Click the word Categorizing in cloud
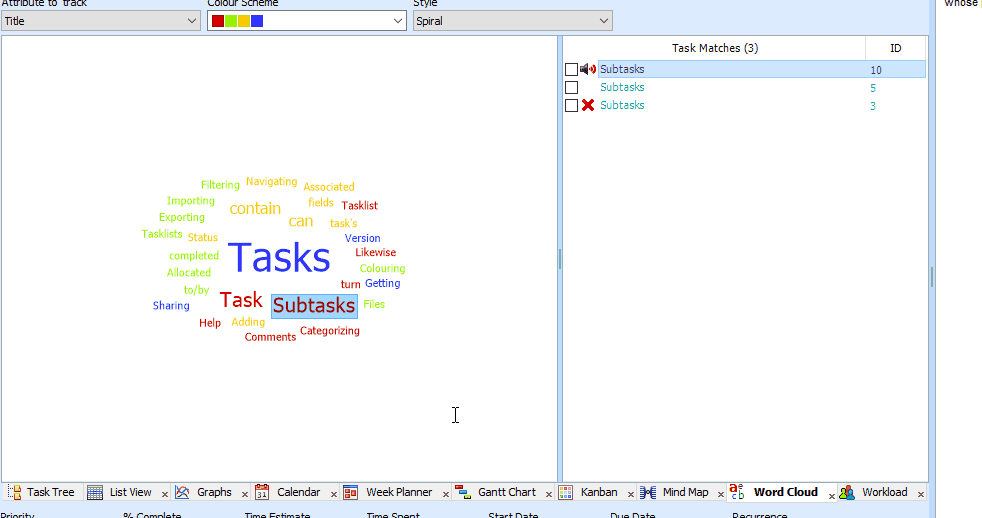The image size is (982, 518). pyautogui.click(x=329, y=331)
